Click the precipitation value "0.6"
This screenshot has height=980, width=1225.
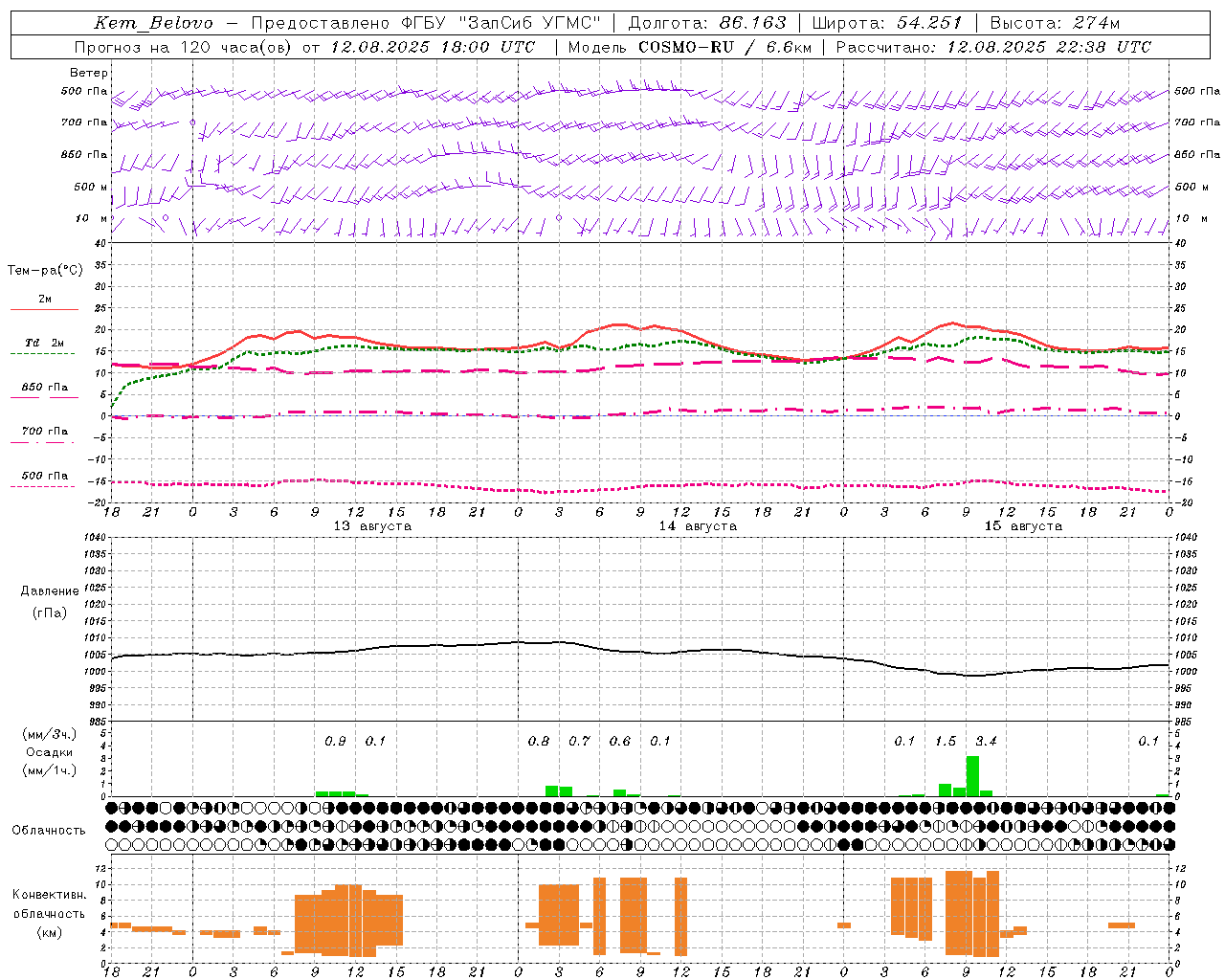click(x=620, y=741)
